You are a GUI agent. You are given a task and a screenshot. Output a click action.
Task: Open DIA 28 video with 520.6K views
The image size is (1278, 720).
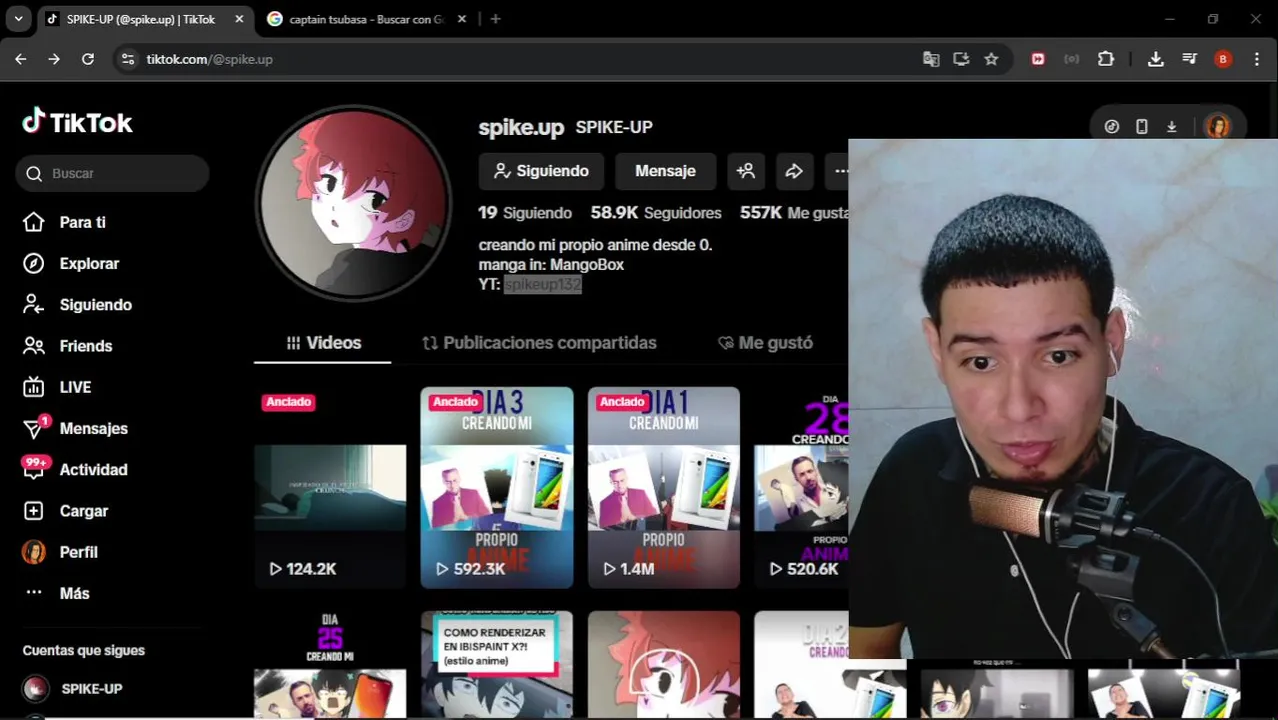[801, 488]
